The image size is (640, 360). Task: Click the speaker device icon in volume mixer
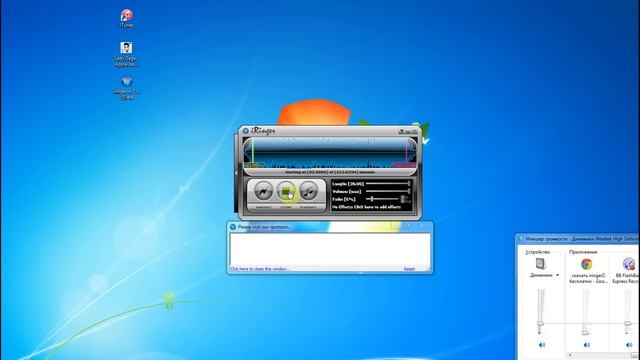(540, 264)
